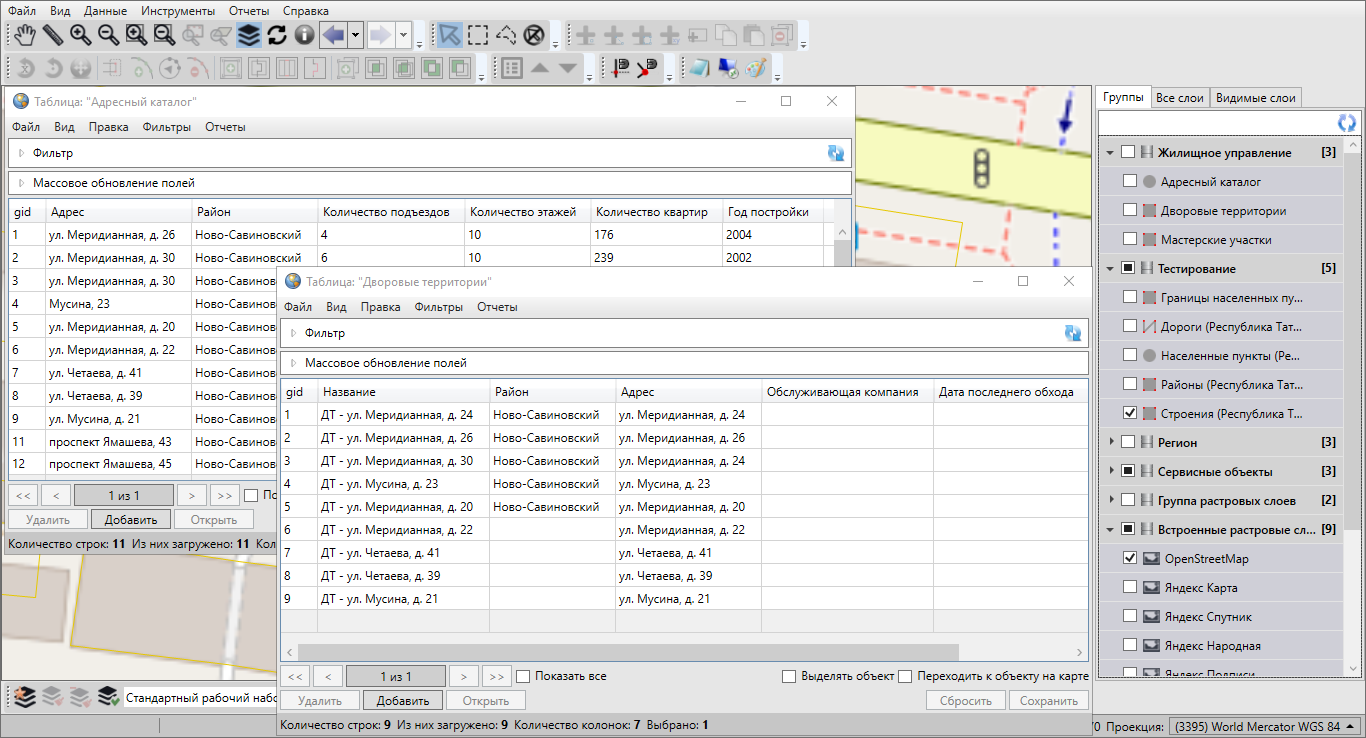The width and height of the screenshot is (1366, 738).
Task: Click the refresh map arrows icon
Action: 277,36
